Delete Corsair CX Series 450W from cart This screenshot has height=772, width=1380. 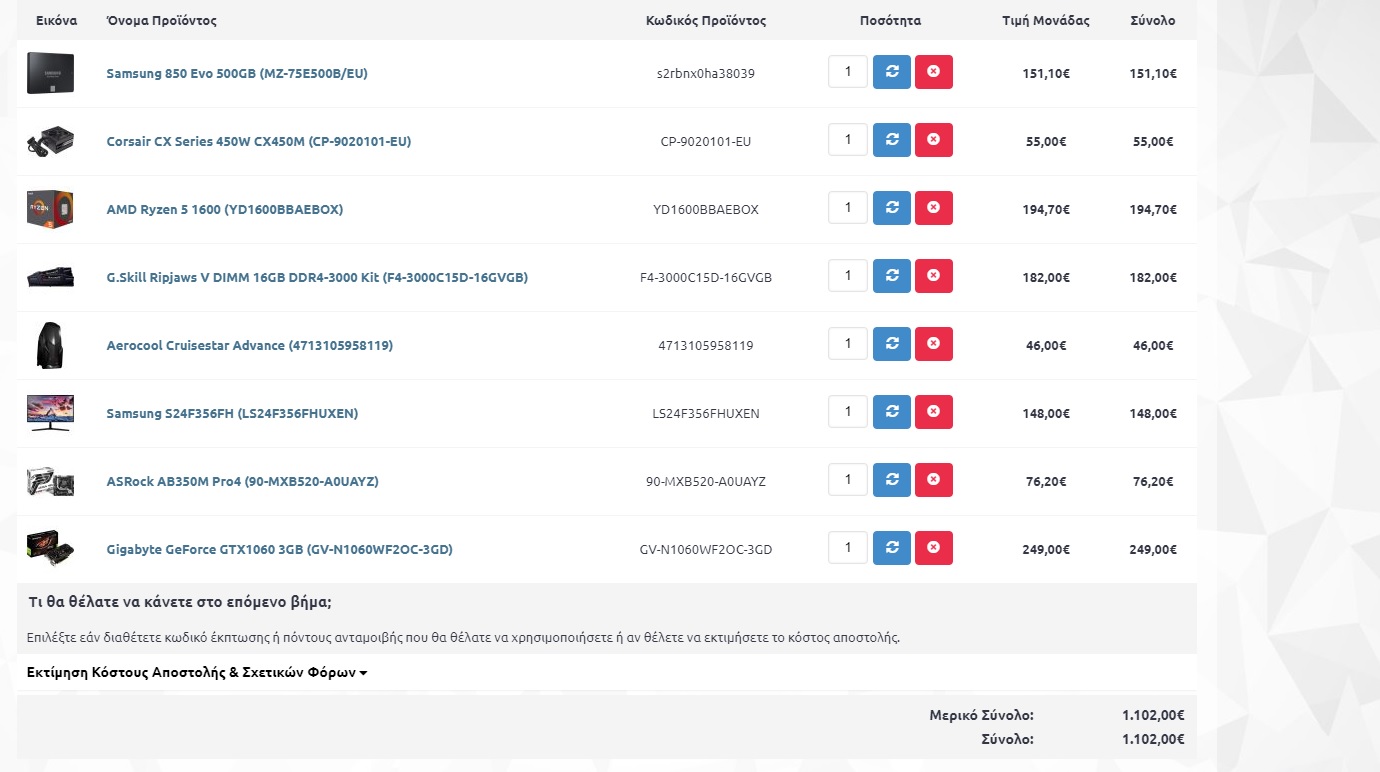pyautogui.click(x=934, y=140)
